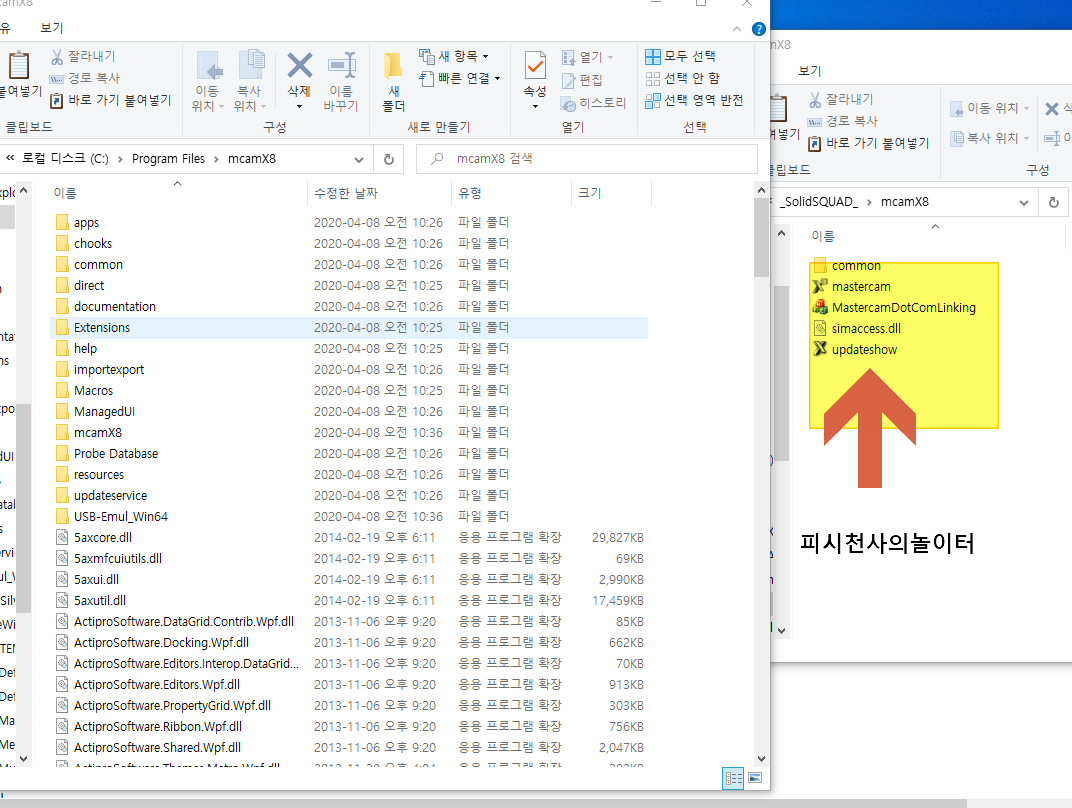Switch to large icons view at bottom right
The width and height of the screenshot is (1072, 808).
755,778
